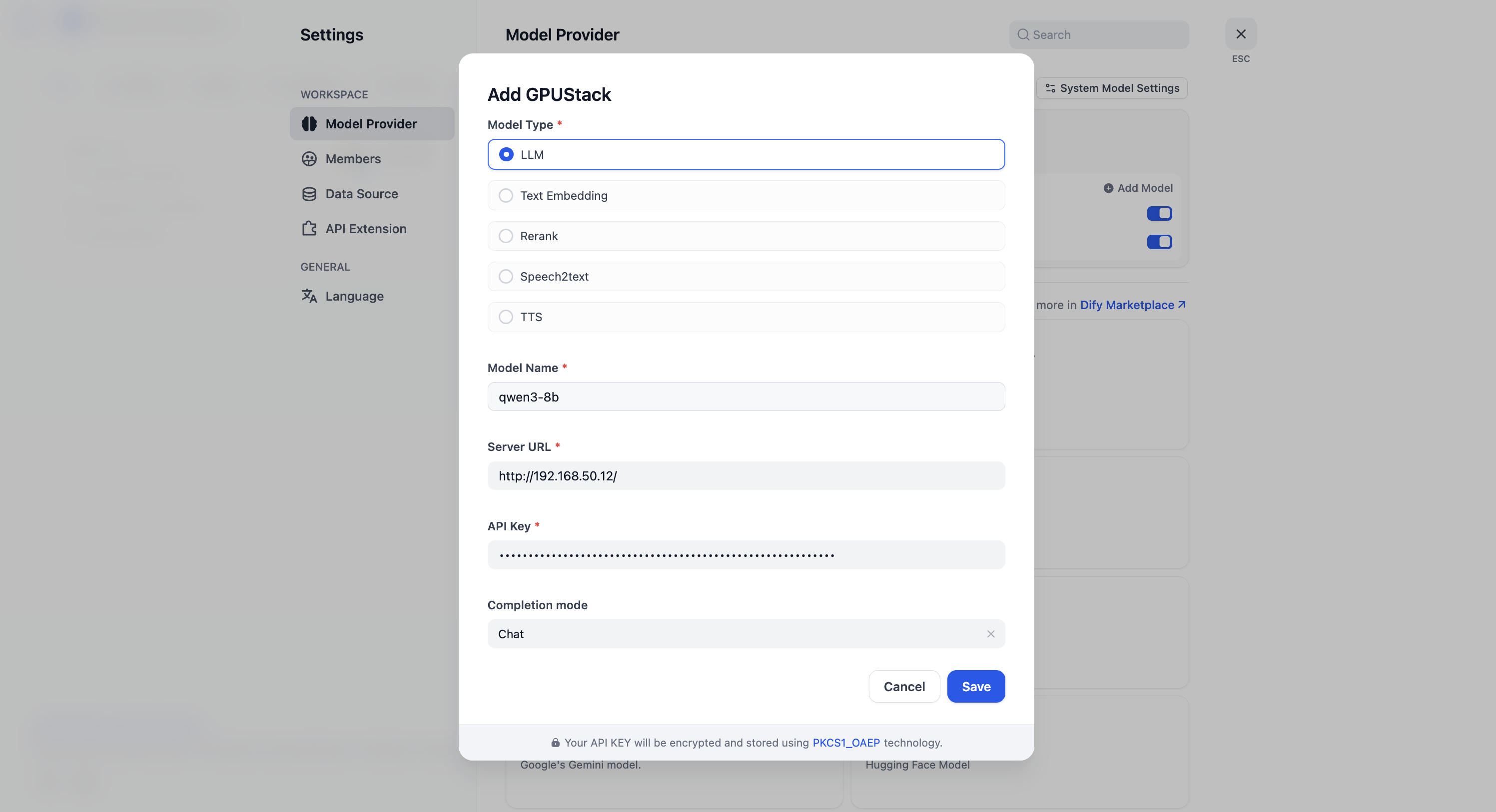Cancel adding the GPUStack model

click(903, 687)
